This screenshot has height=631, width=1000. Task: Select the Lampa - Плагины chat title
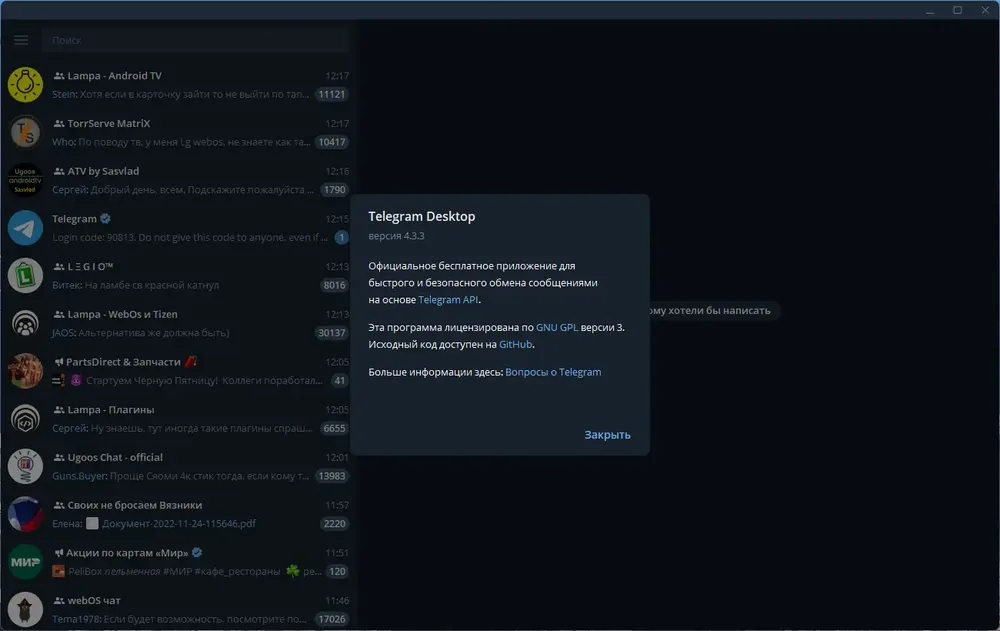click(x=110, y=410)
